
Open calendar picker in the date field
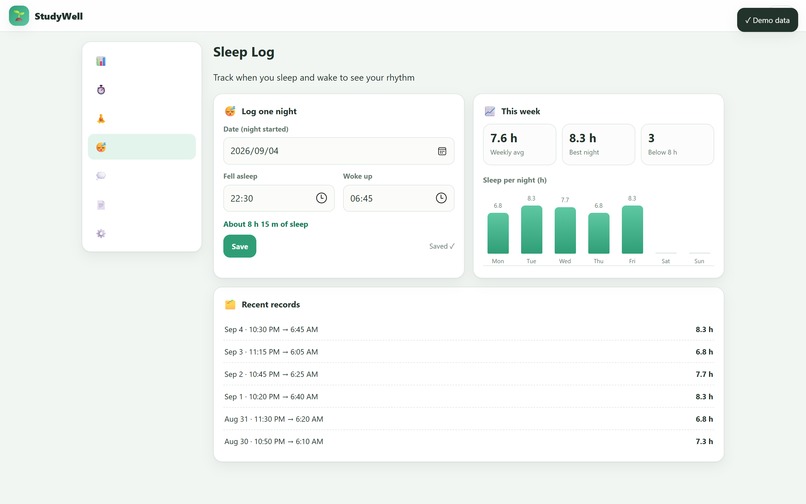point(442,151)
